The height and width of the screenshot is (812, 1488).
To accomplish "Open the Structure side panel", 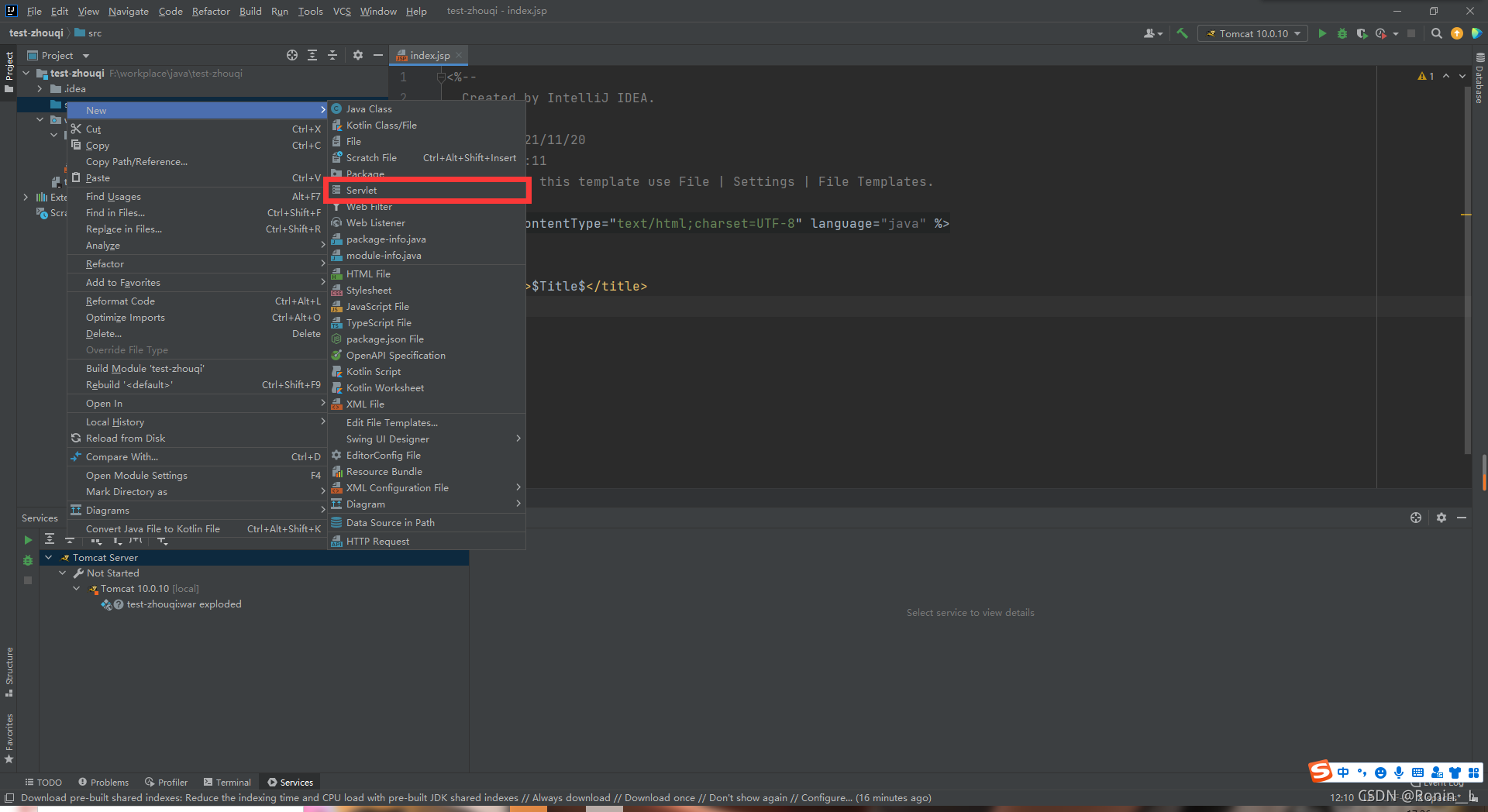I will click(9, 672).
